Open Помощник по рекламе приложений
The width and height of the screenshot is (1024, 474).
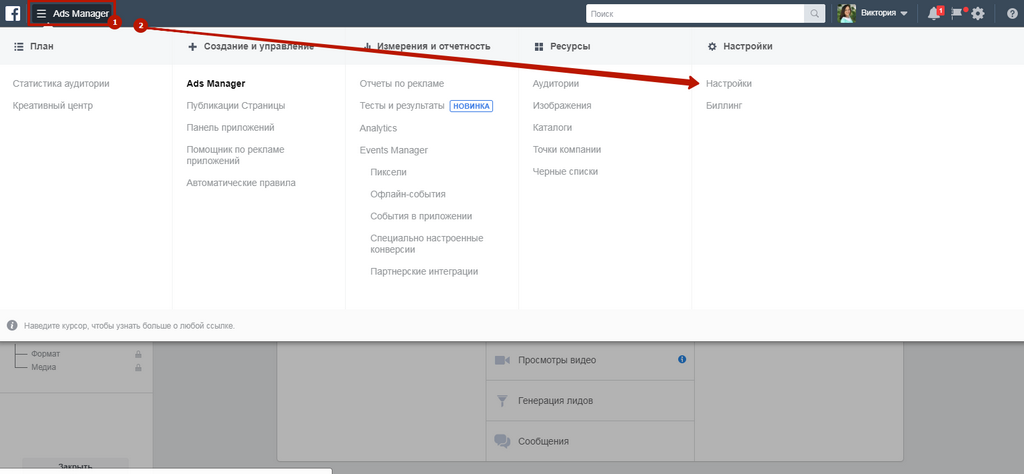235,155
